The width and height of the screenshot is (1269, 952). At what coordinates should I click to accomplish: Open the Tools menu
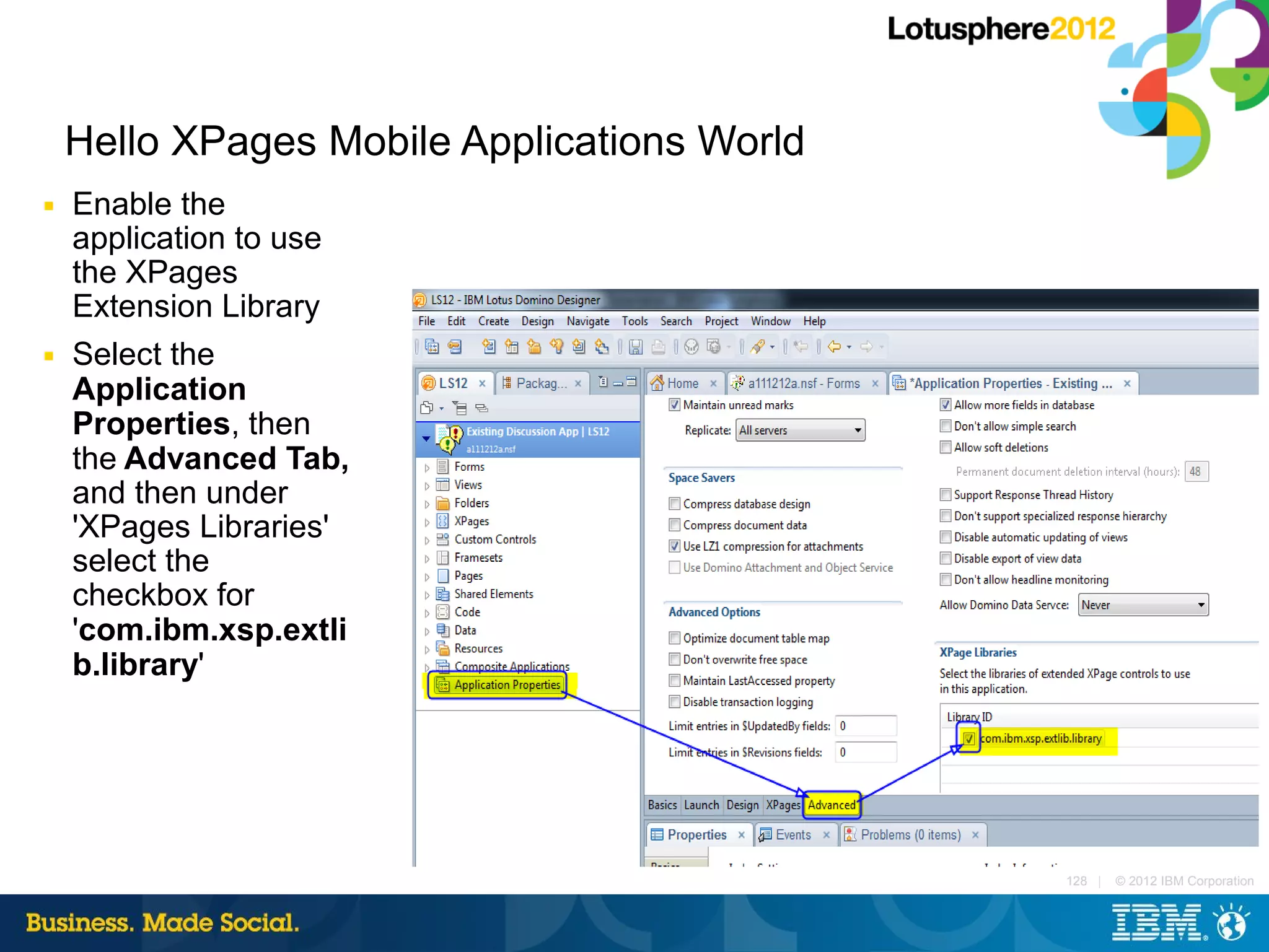click(634, 321)
